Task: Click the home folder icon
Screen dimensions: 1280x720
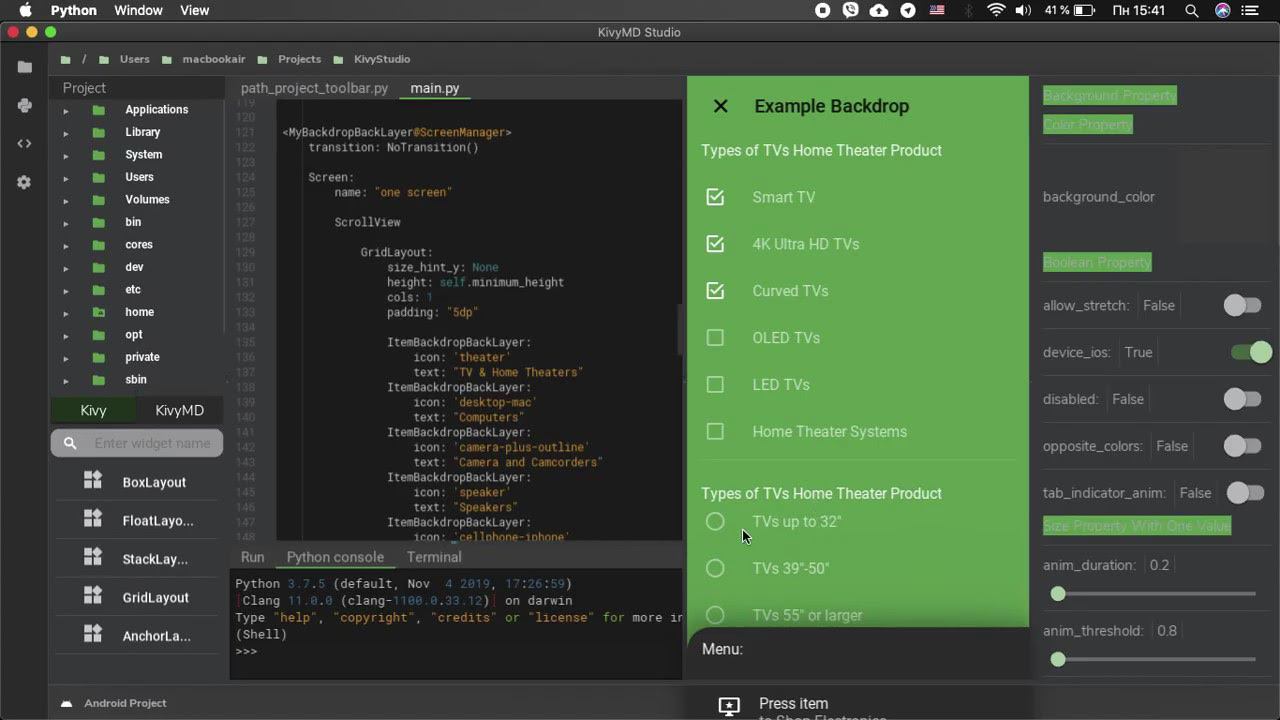Action: 99,312
